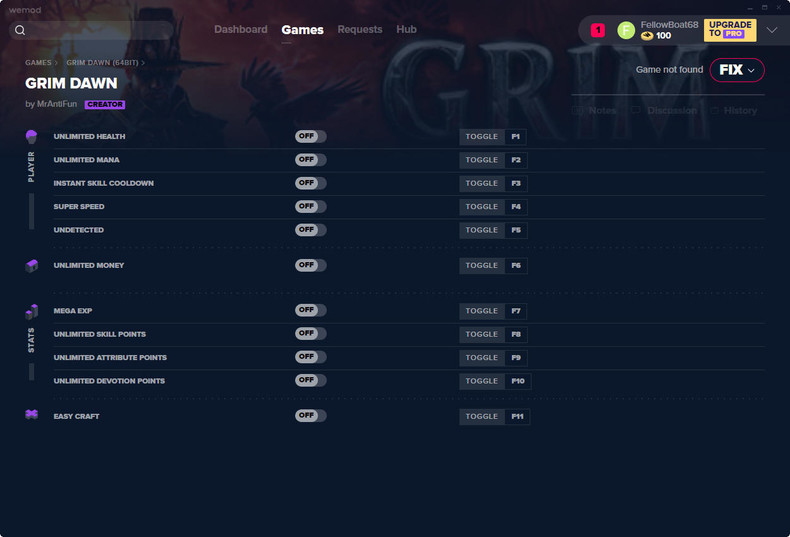The width and height of the screenshot is (790, 537).
Task: Click the Easy Craft category icon
Action: pos(31,414)
